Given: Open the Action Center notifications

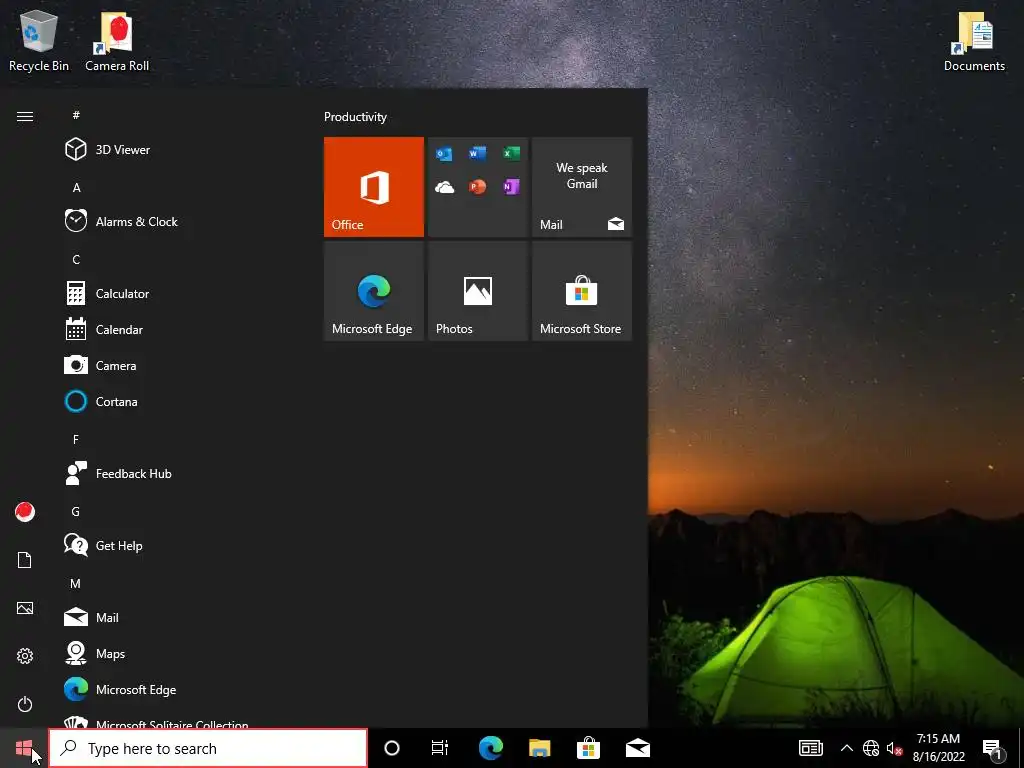Looking at the screenshot, I should tap(992, 748).
